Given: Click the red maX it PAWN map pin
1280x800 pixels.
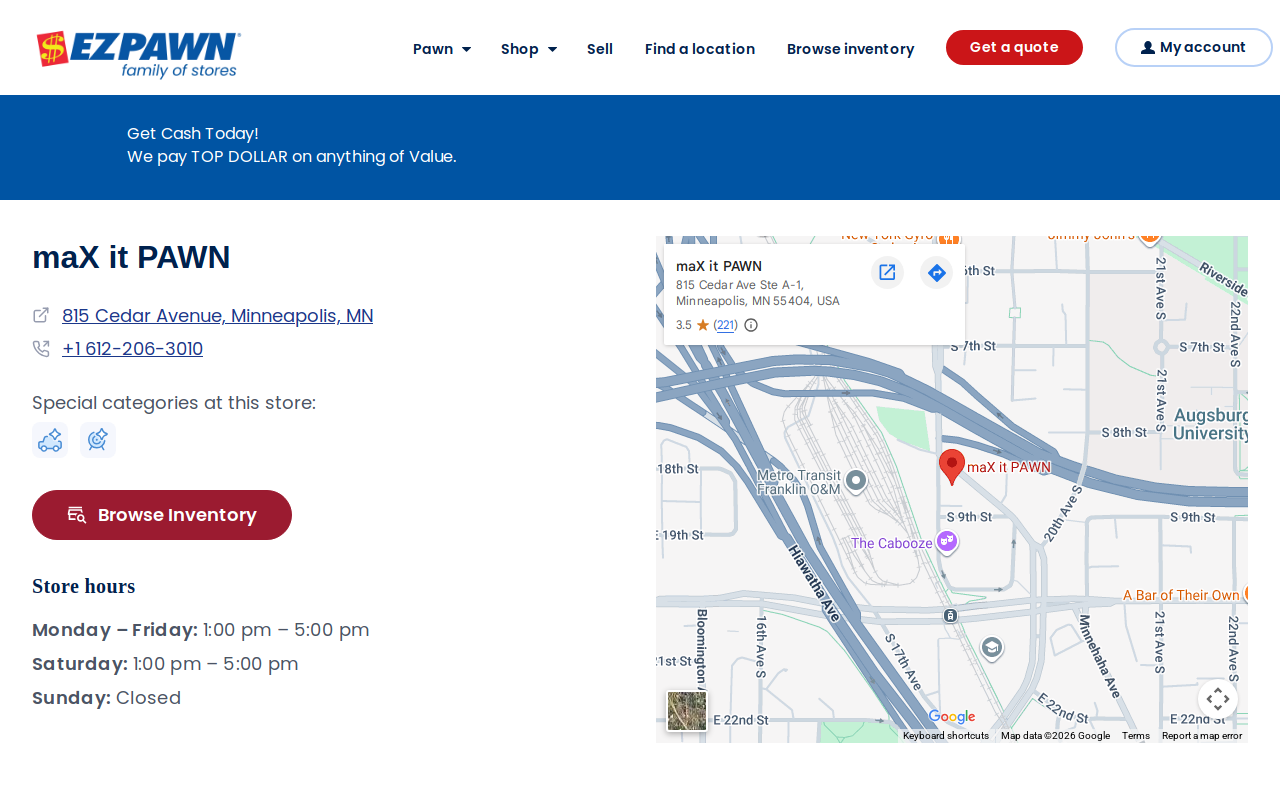Looking at the screenshot, I should pos(952,467).
